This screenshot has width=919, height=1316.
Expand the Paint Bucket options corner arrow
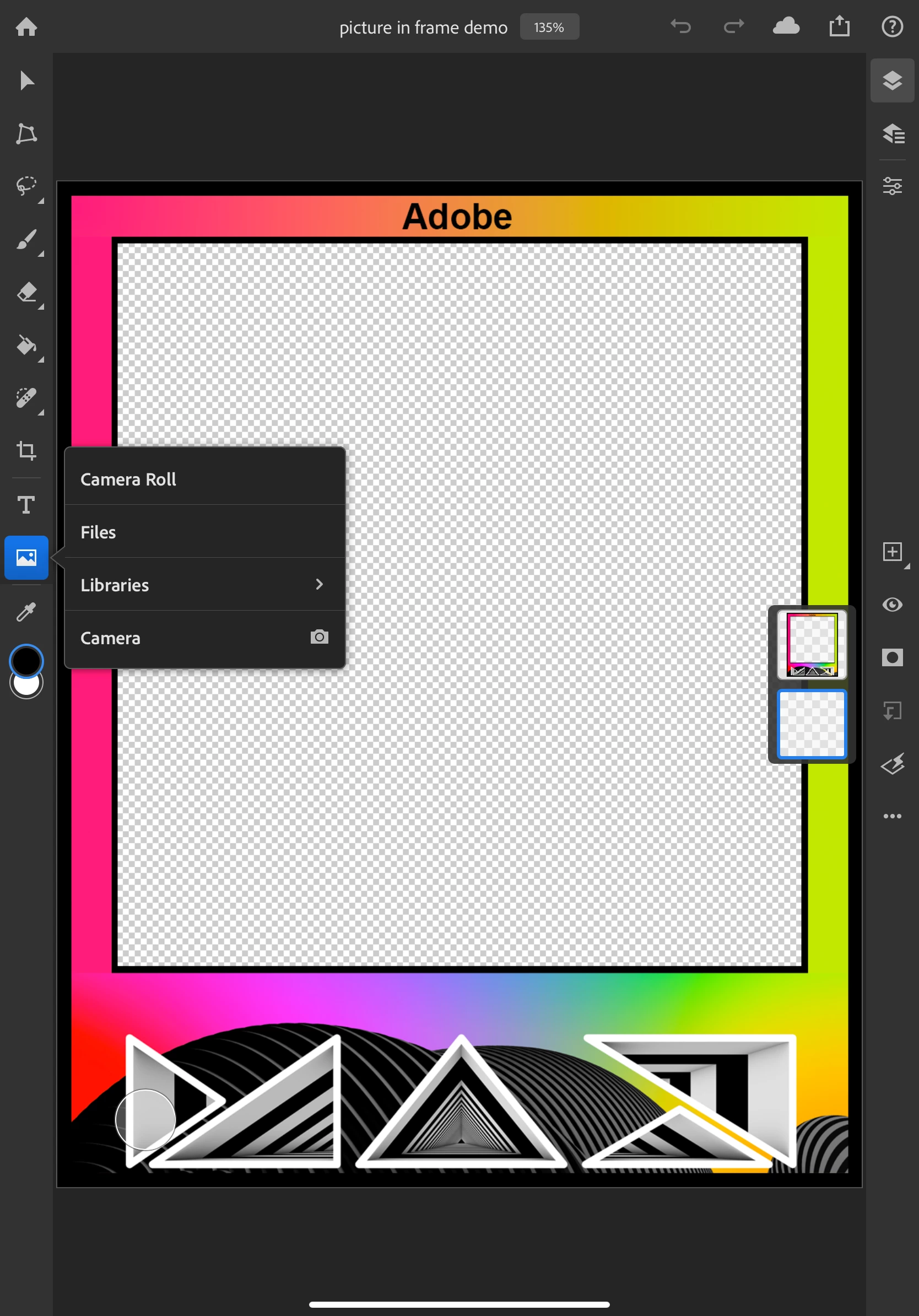(41, 359)
